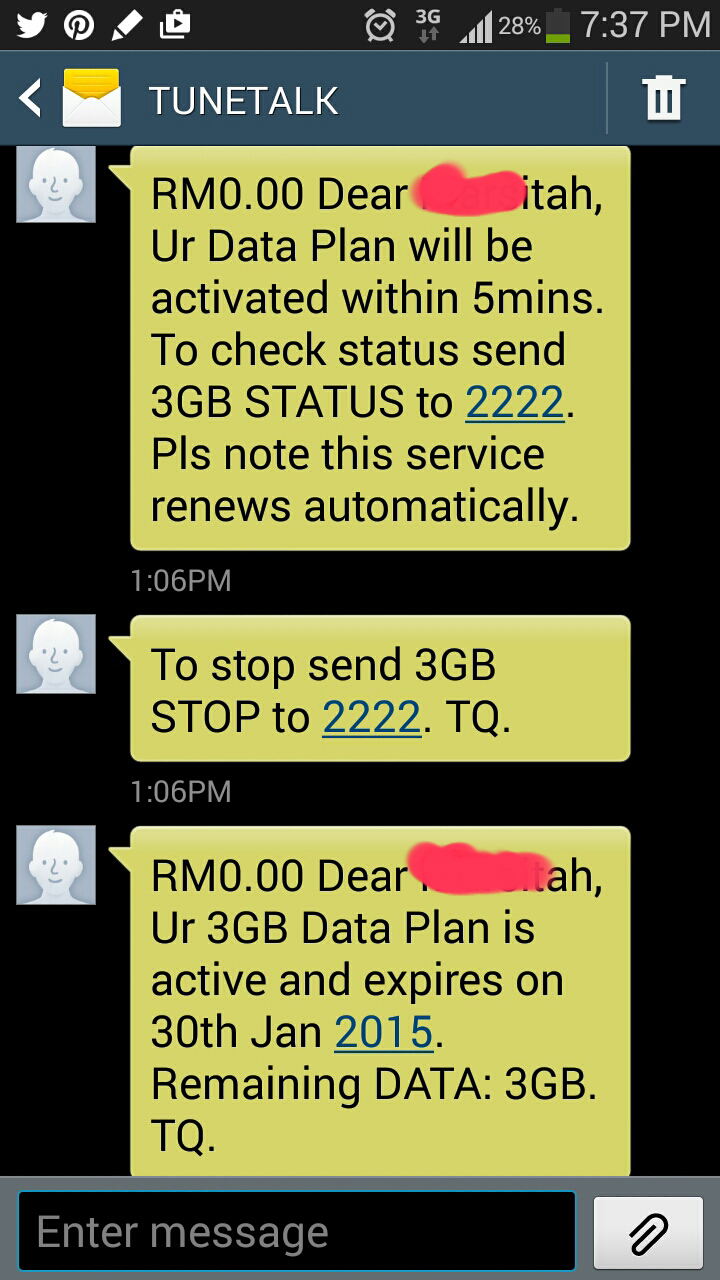Select the TUNETALK conversation title
The height and width of the screenshot is (1280, 720).
(243, 100)
